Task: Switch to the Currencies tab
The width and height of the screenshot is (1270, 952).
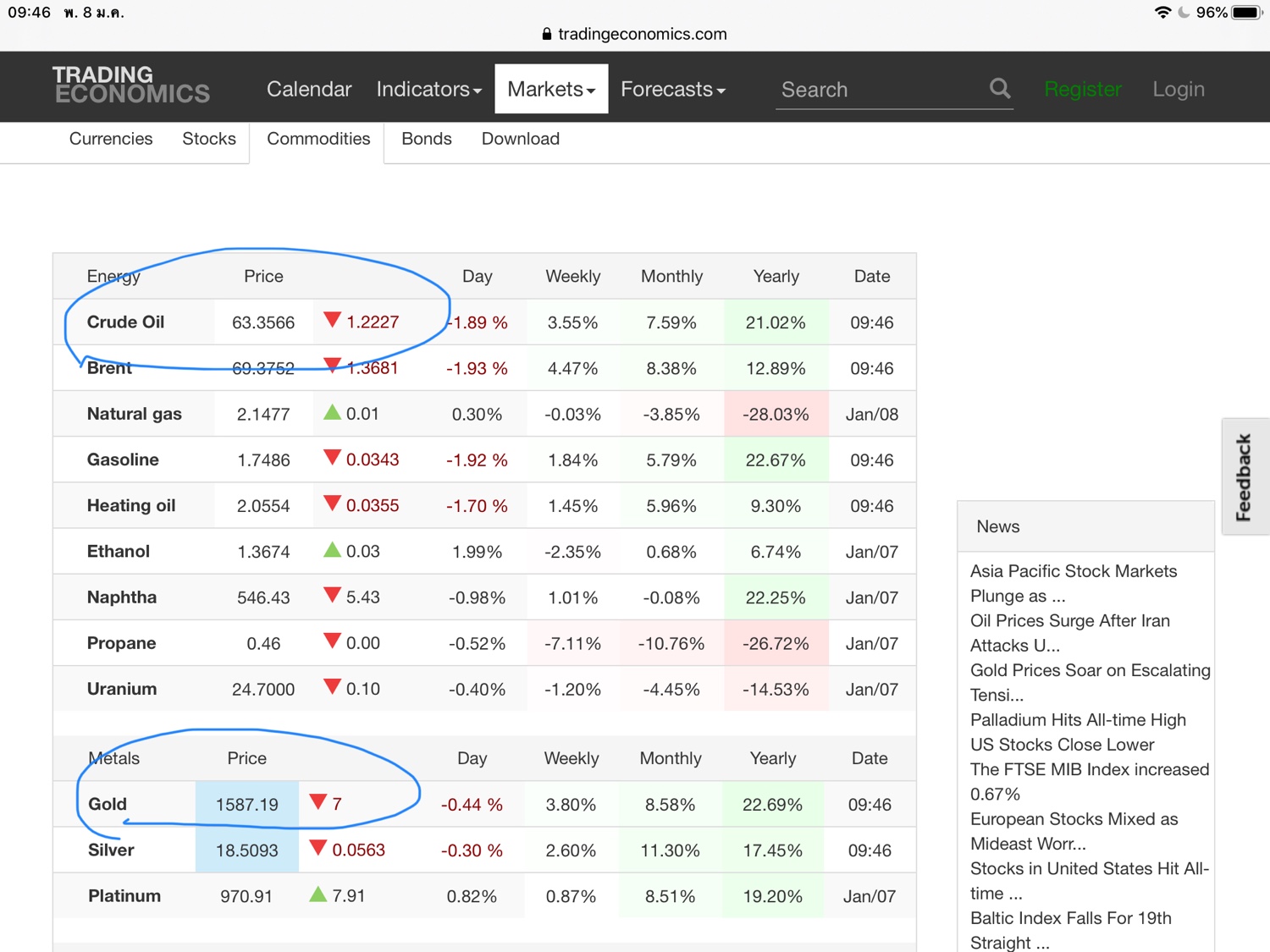Action: coord(111,139)
